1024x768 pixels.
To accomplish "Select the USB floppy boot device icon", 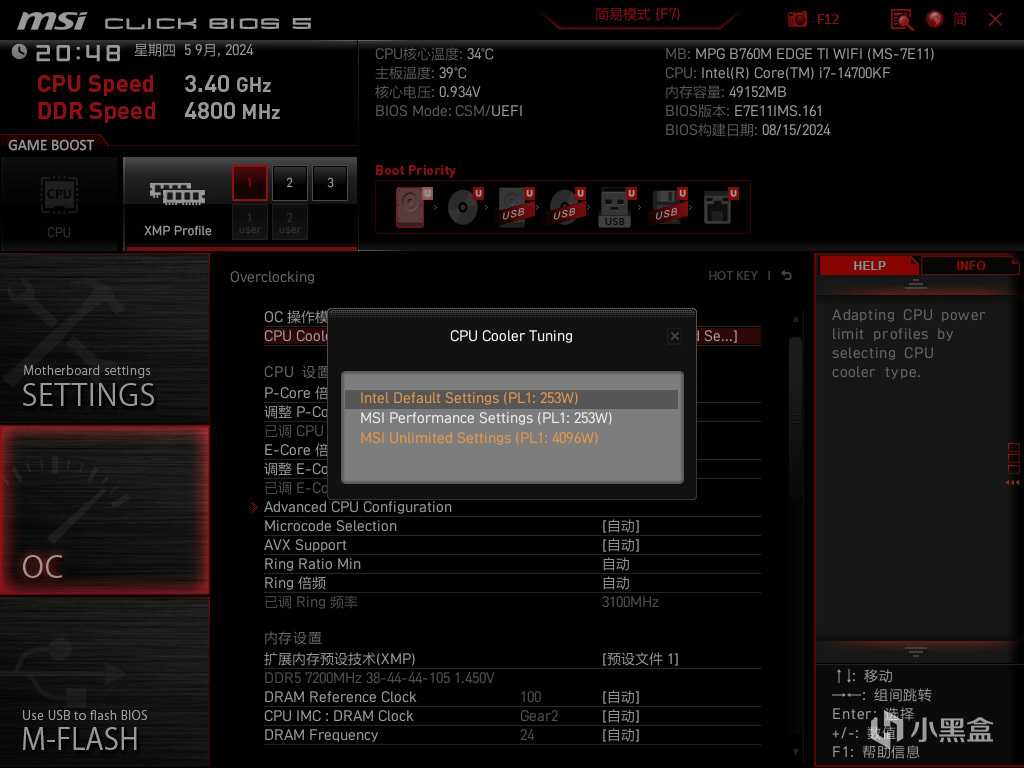I will [x=667, y=207].
